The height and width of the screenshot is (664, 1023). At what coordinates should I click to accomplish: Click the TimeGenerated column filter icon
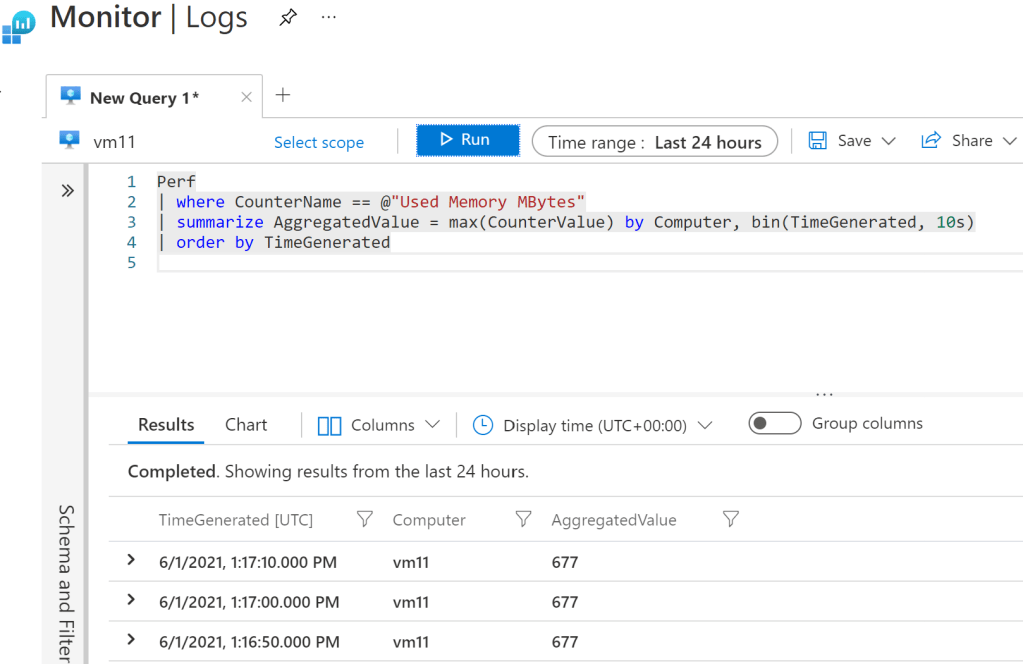(365, 519)
